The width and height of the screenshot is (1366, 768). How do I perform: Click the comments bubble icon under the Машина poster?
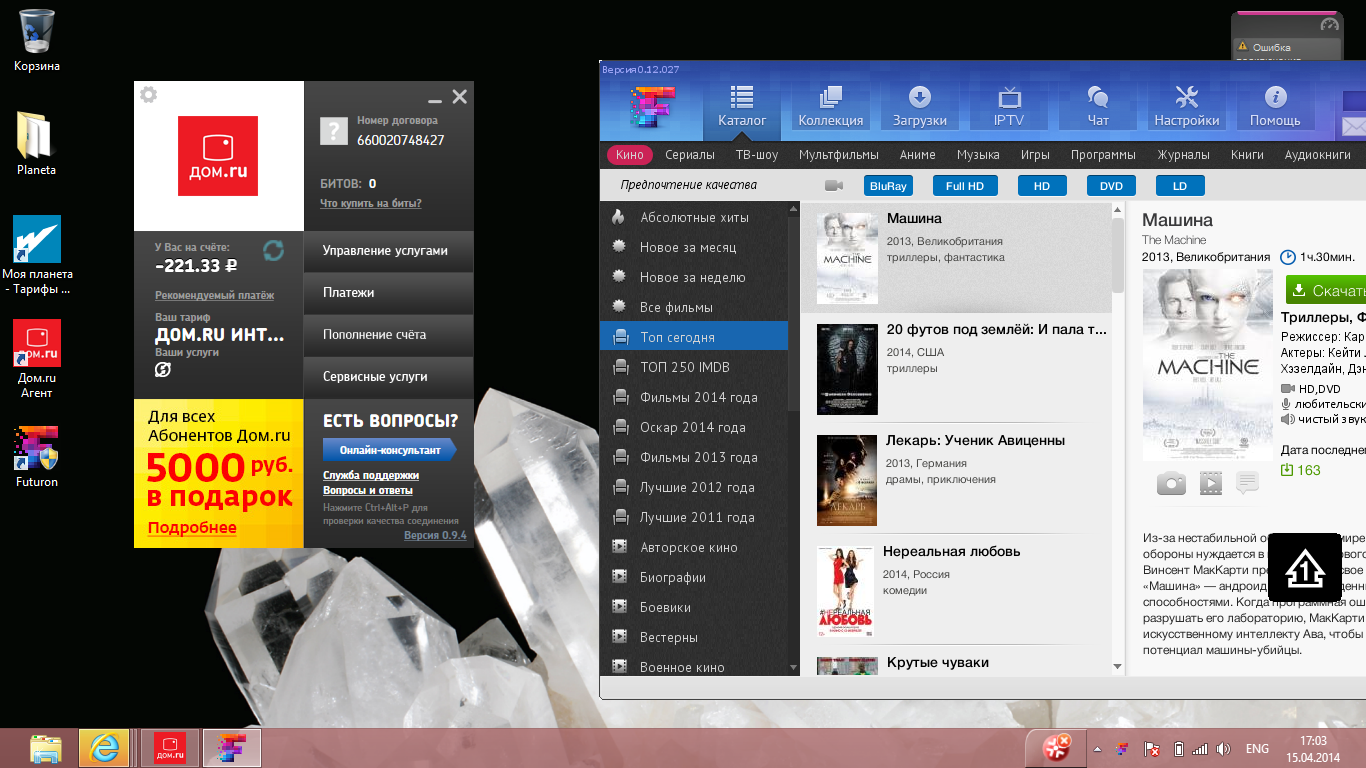click(1247, 483)
